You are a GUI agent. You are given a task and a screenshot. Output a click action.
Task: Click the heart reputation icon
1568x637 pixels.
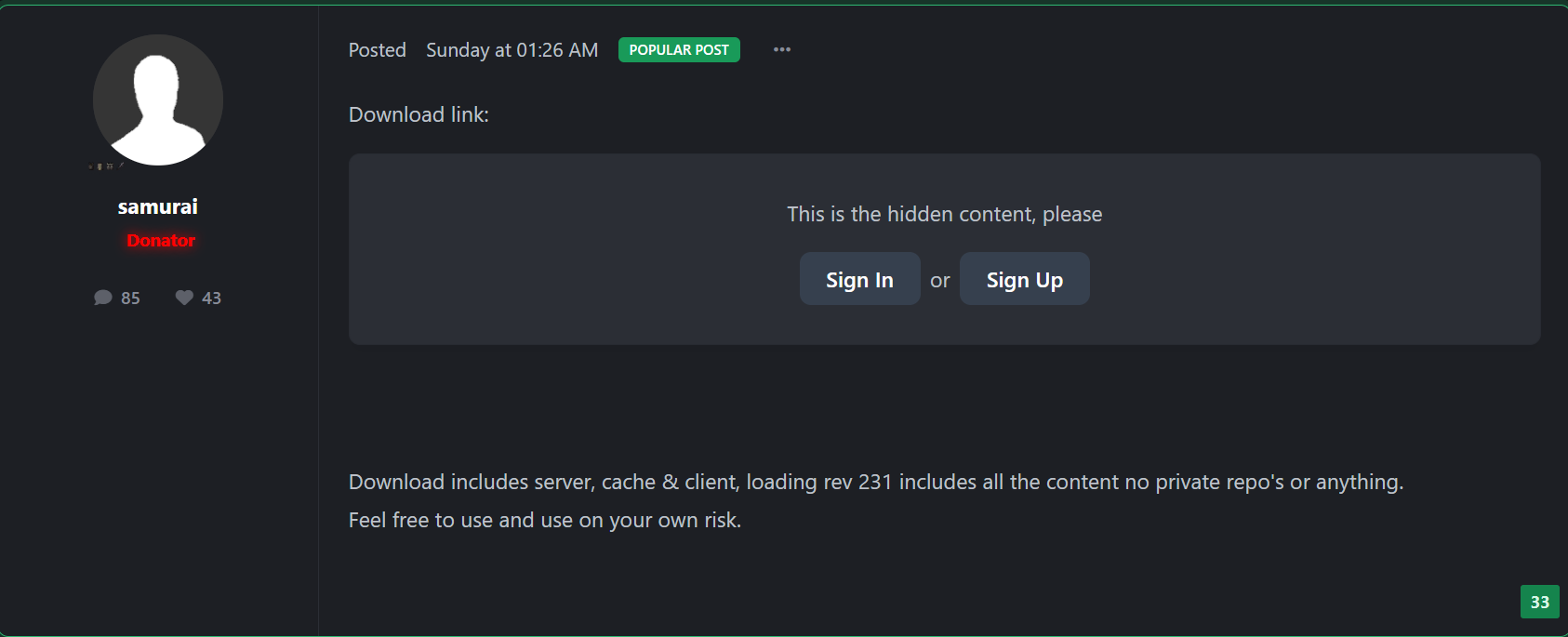(184, 298)
